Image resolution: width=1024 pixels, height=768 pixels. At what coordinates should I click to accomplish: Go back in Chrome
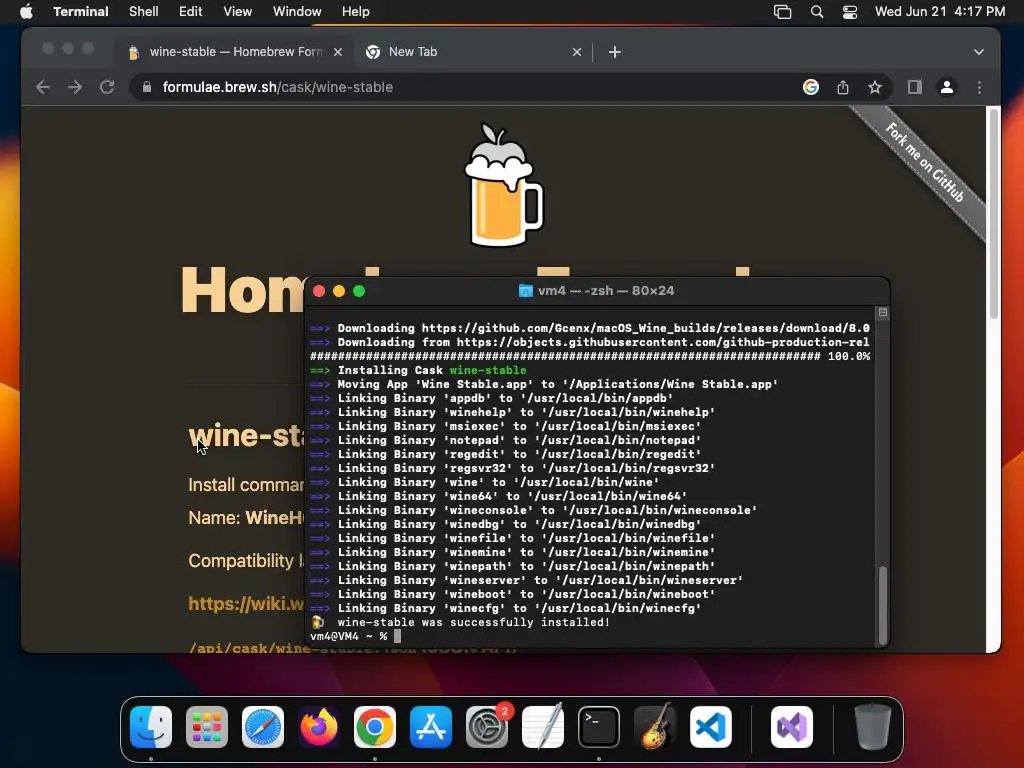pyautogui.click(x=43, y=87)
